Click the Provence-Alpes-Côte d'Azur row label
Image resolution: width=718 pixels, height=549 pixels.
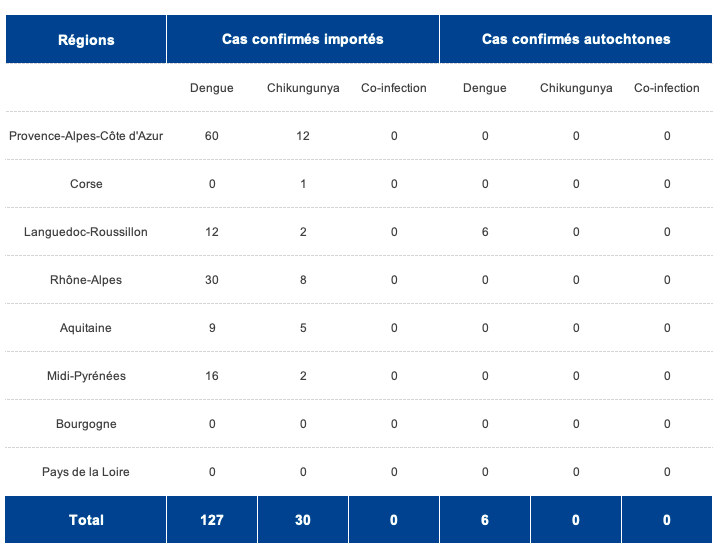86,136
